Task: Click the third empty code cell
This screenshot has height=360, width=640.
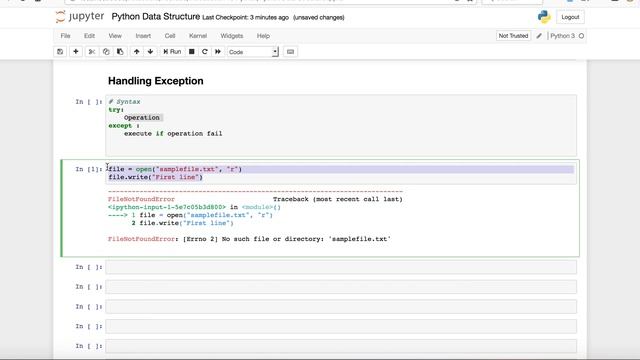Action: pos(341,307)
